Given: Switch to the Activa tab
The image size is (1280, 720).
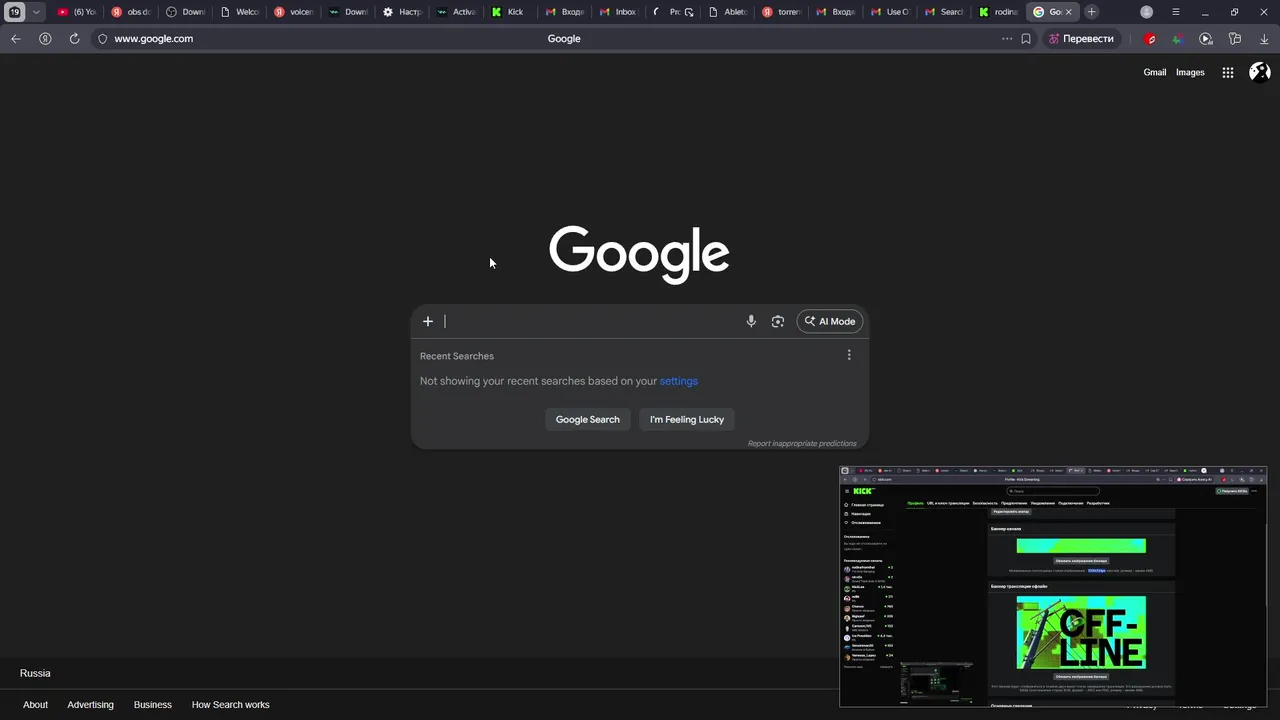Looking at the screenshot, I should click(455, 12).
